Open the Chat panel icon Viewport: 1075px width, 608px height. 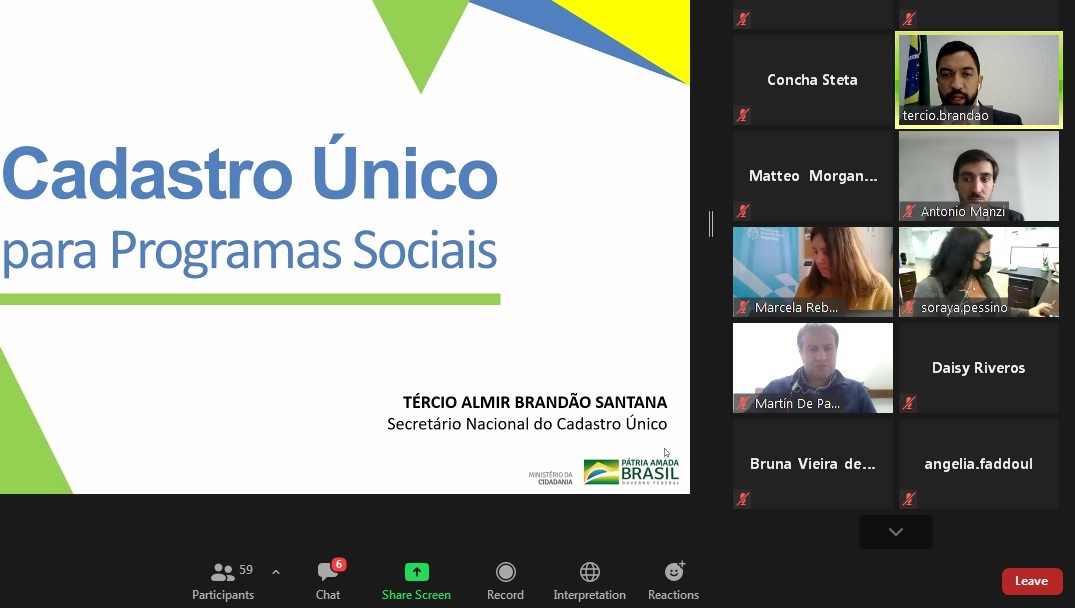[x=327, y=572]
